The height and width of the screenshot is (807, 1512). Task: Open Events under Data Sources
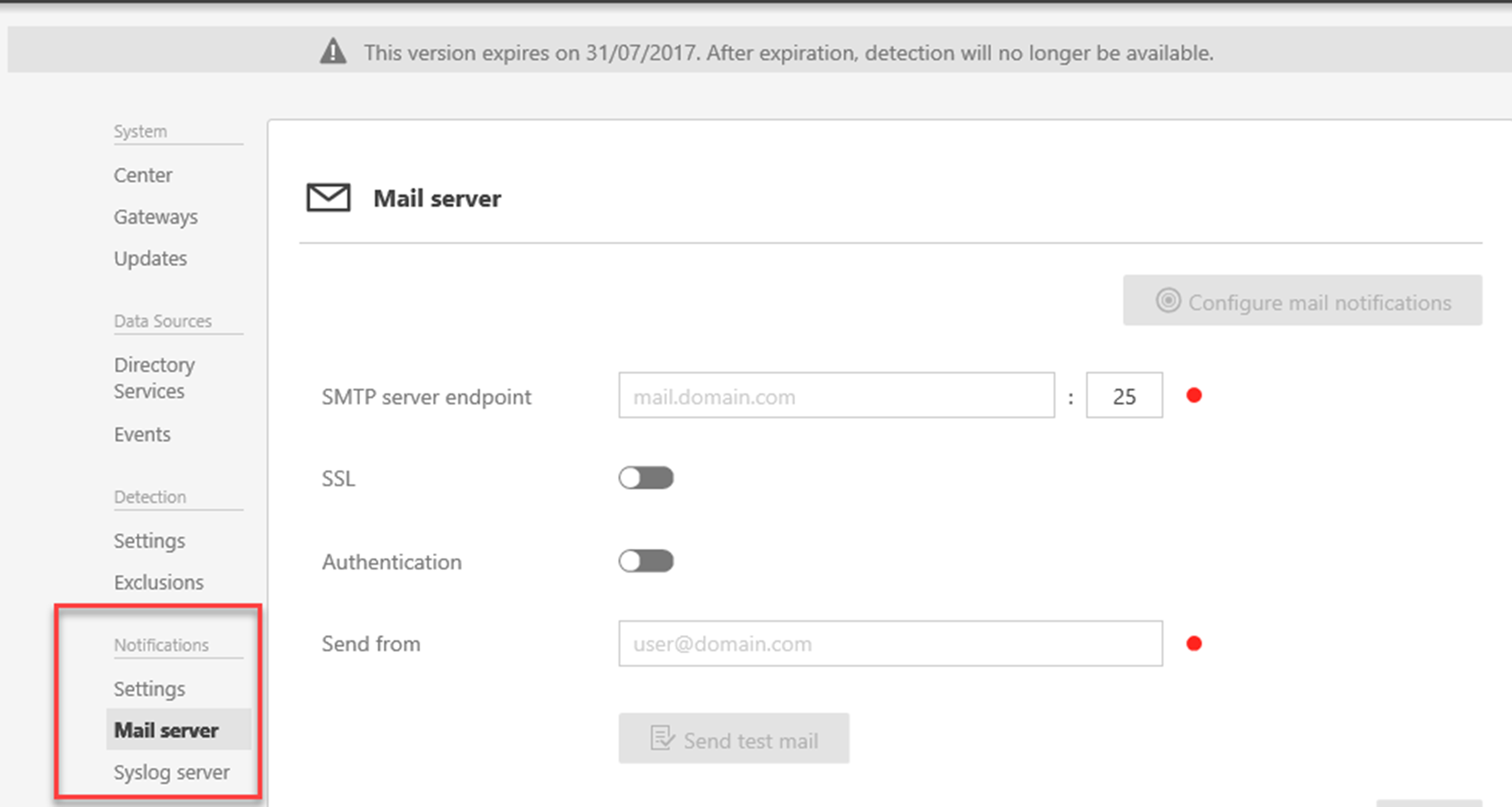click(x=142, y=435)
